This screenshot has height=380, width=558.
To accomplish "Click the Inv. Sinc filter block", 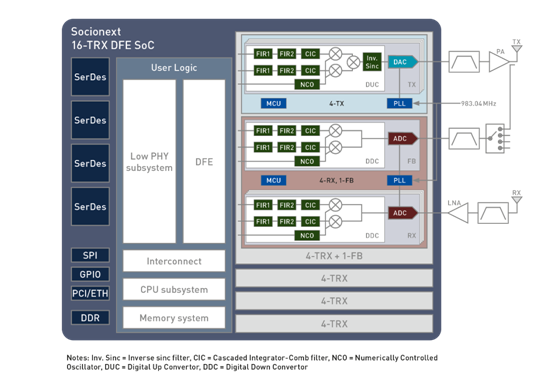I will (372, 62).
